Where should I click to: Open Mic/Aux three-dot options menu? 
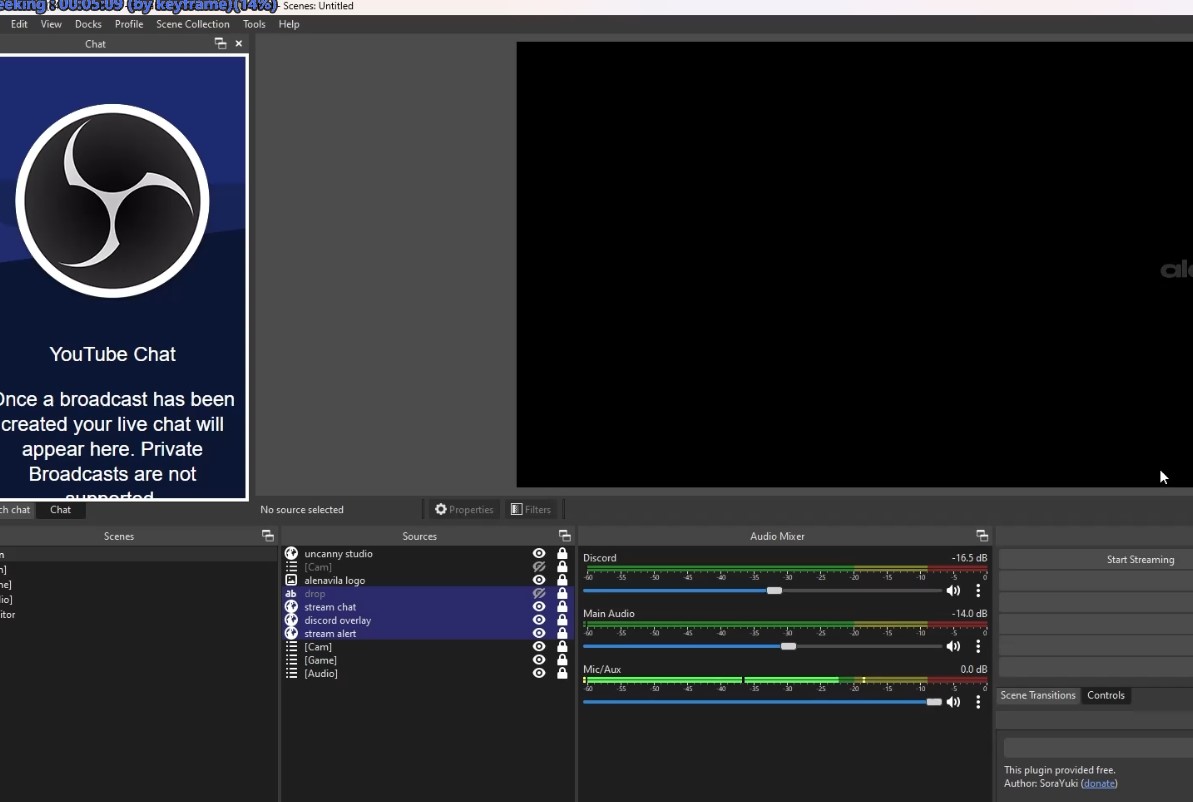[978, 702]
